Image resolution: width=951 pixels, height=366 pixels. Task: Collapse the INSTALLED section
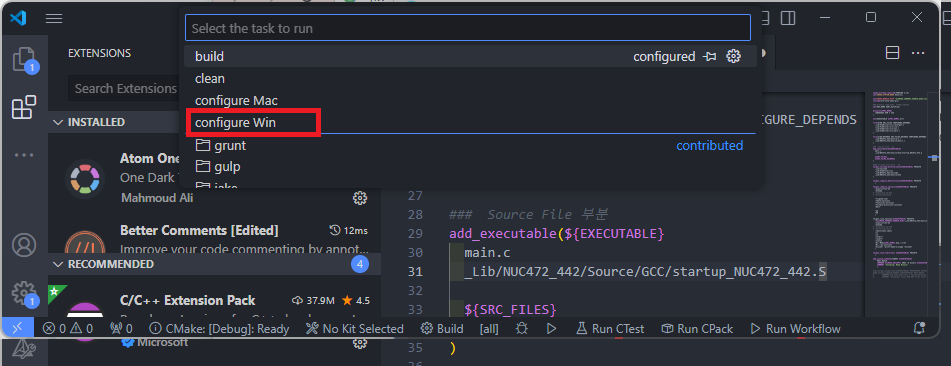(214, 122)
